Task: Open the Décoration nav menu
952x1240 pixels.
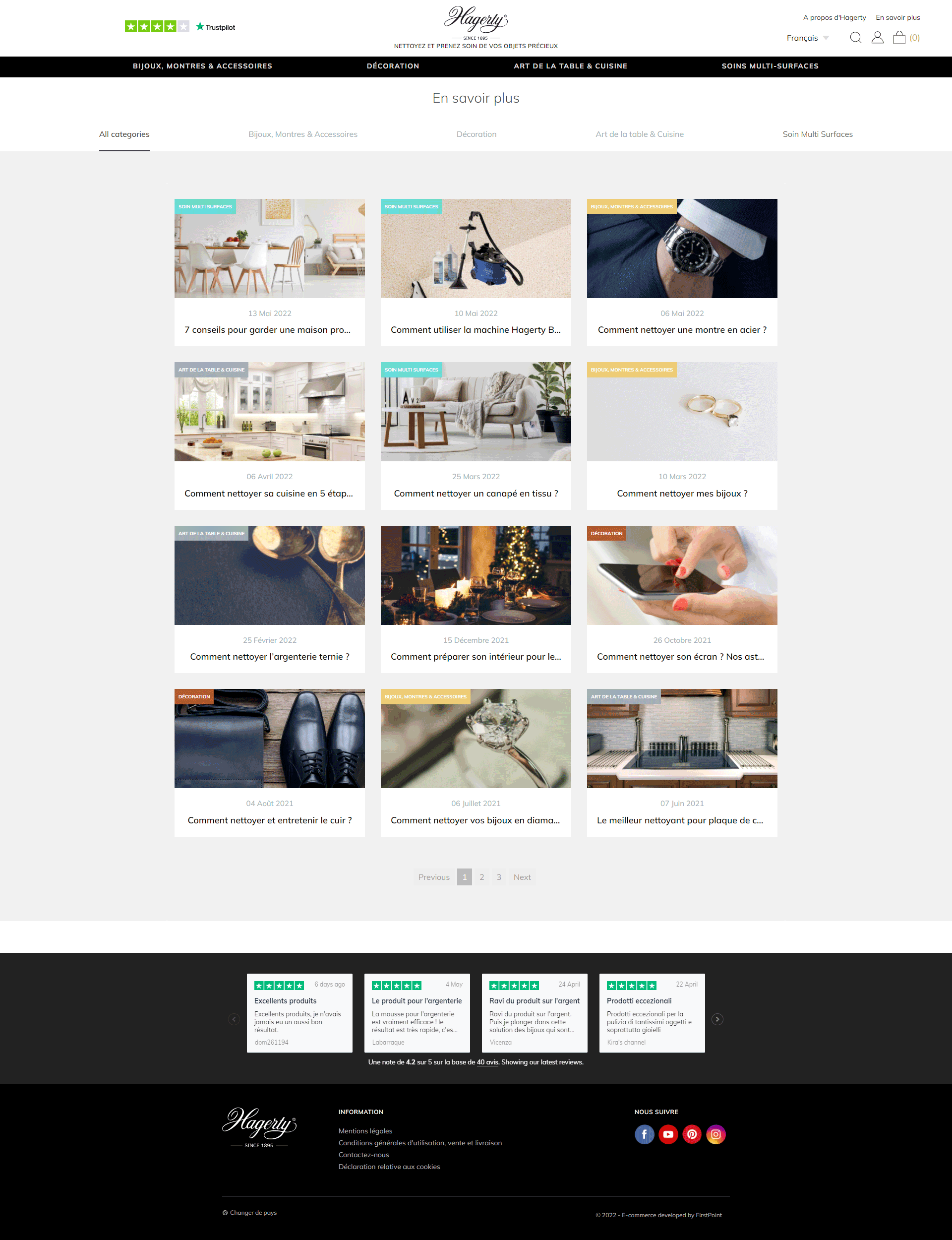Action: pos(393,66)
